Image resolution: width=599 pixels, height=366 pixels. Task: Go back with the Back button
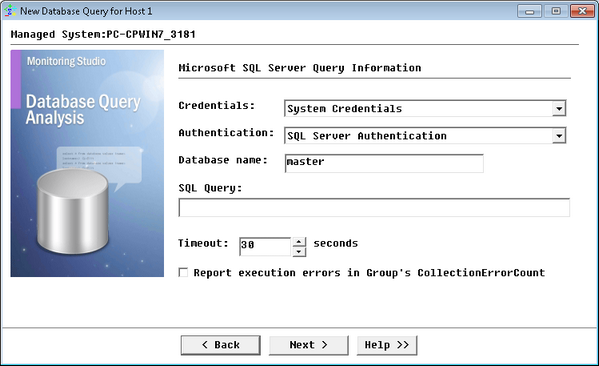click(220, 345)
